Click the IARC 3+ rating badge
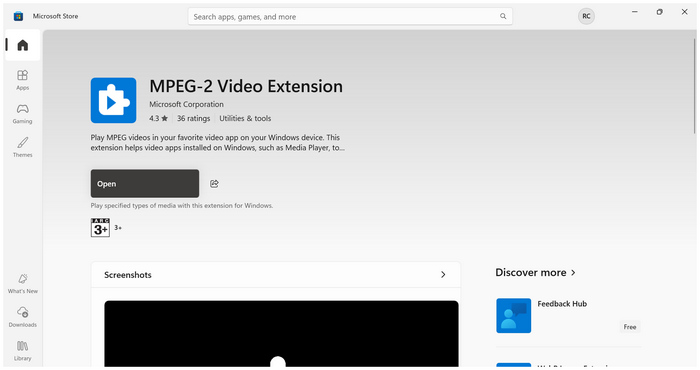The image size is (700, 370). click(100, 228)
